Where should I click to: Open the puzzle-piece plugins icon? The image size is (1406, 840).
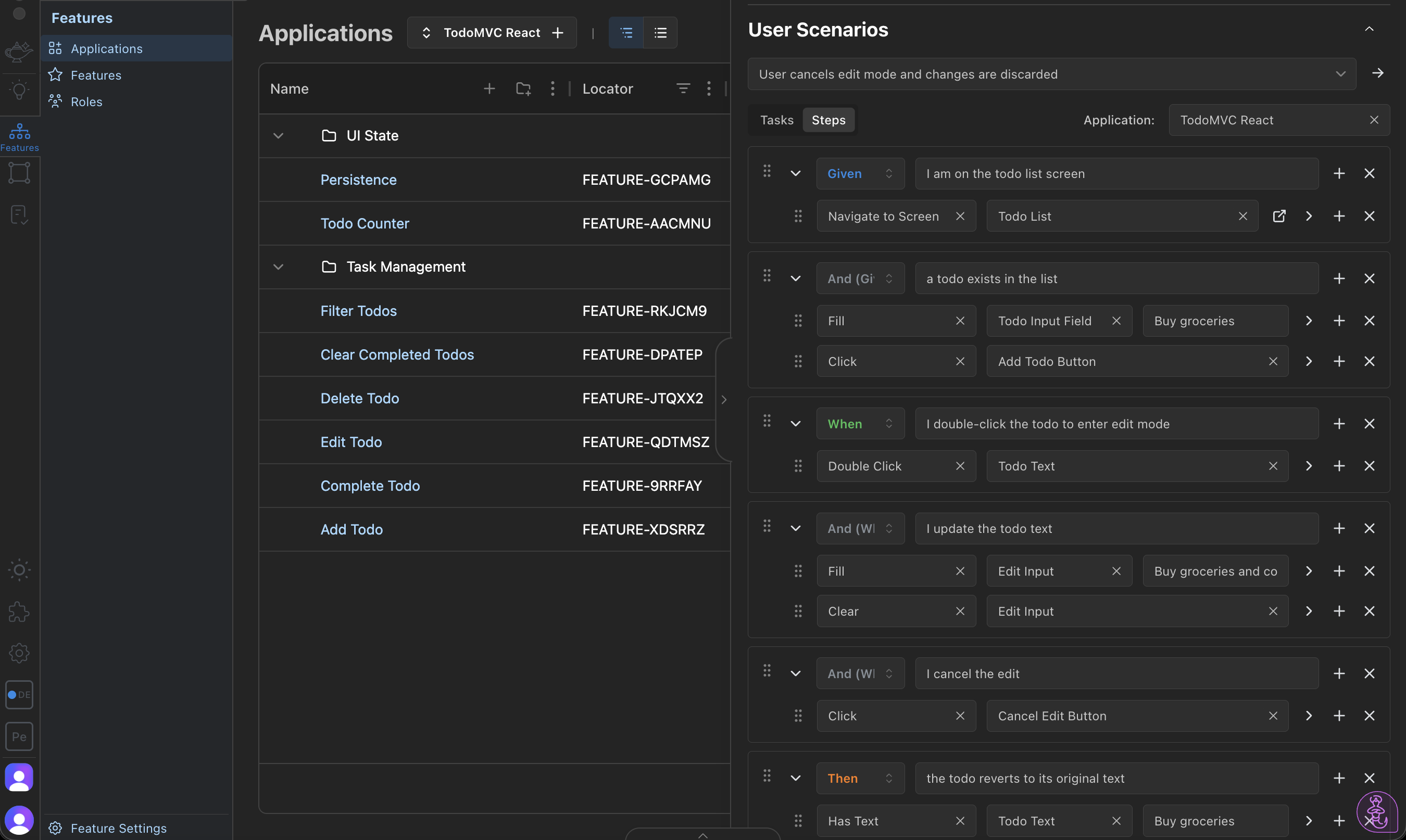coord(19,612)
